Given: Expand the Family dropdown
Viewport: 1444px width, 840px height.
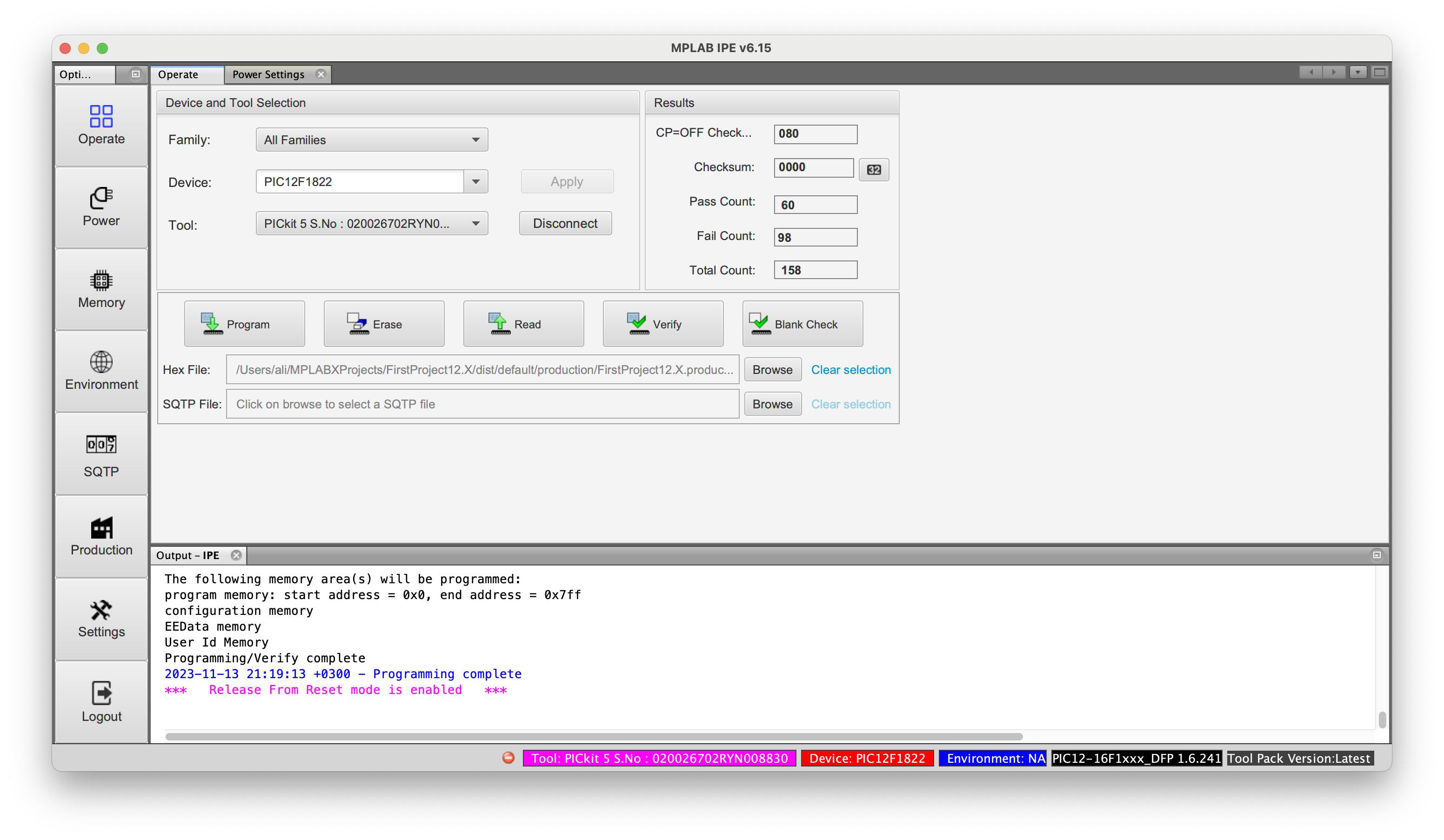Looking at the screenshot, I should [x=371, y=140].
